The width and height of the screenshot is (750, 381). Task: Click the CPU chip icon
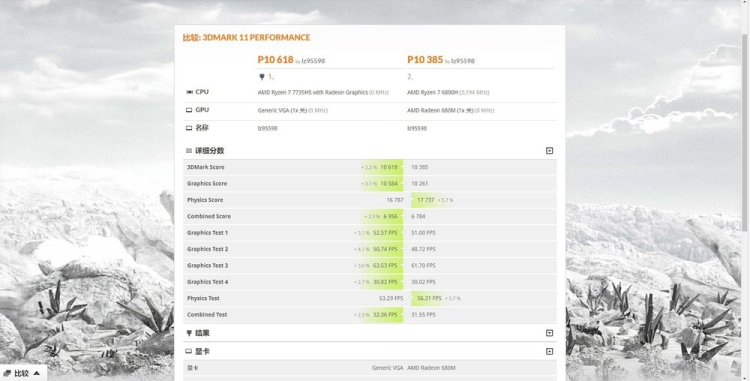pyautogui.click(x=189, y=92)
